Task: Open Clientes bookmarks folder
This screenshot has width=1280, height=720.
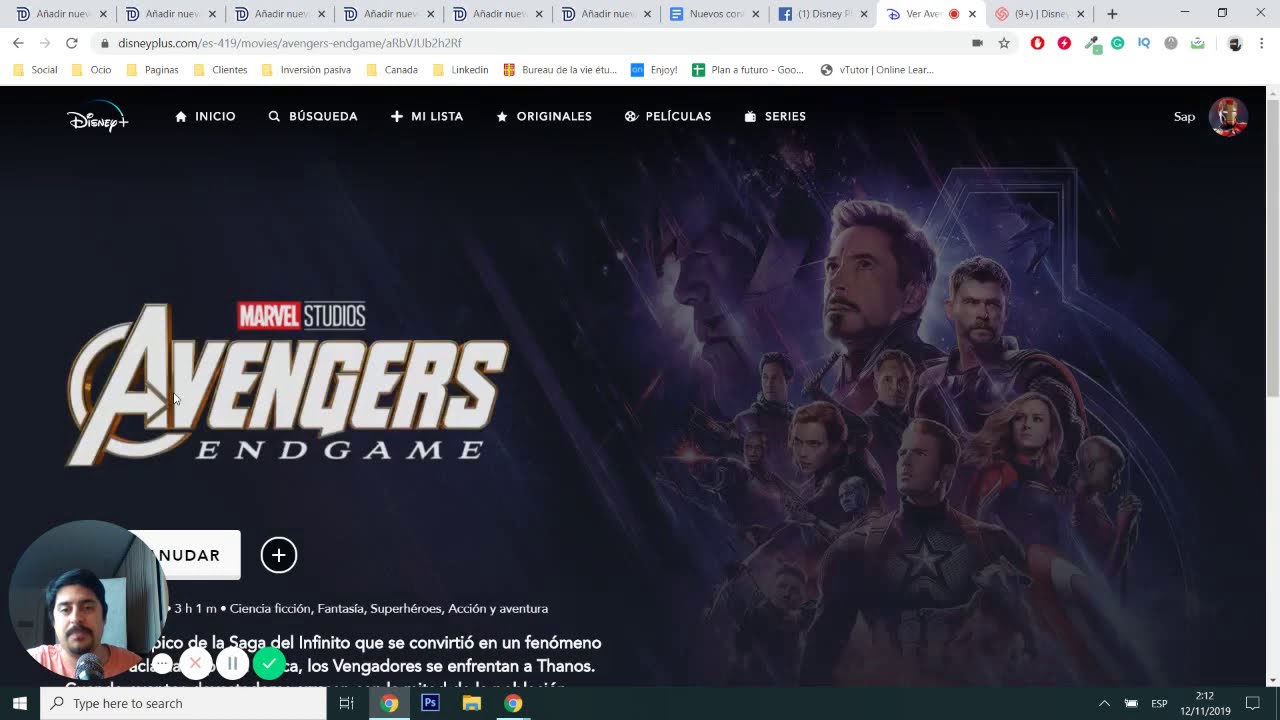Action: tap(220, 70)
